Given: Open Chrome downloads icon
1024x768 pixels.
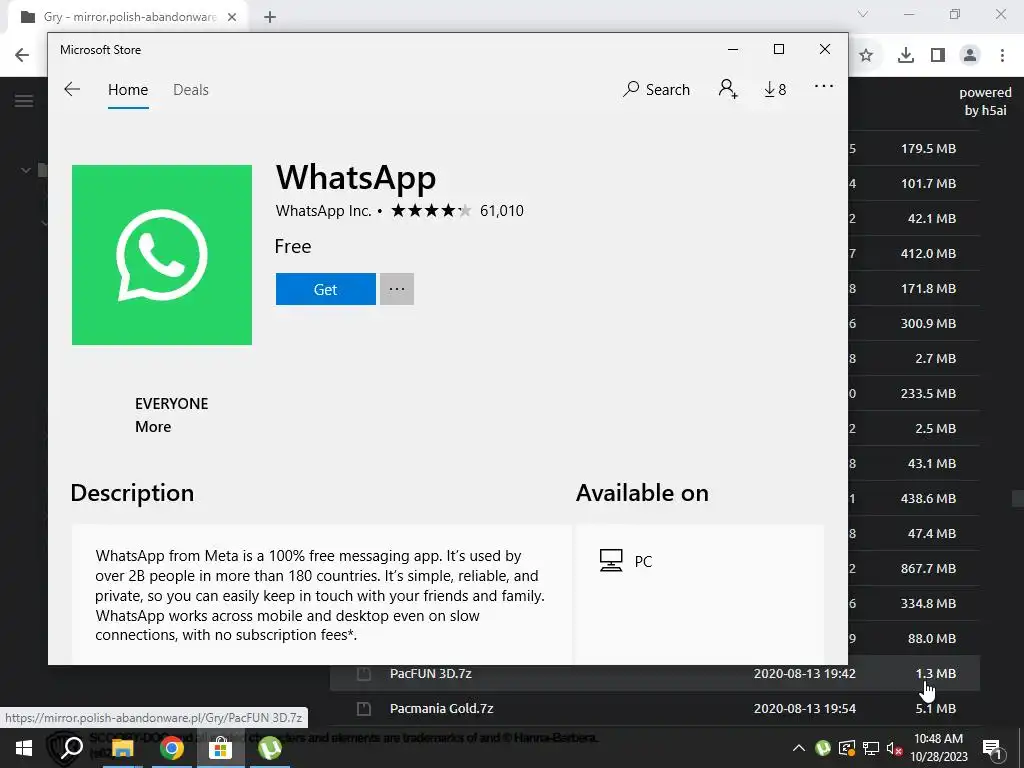Looking at the screenshot, I should [906, 56].
